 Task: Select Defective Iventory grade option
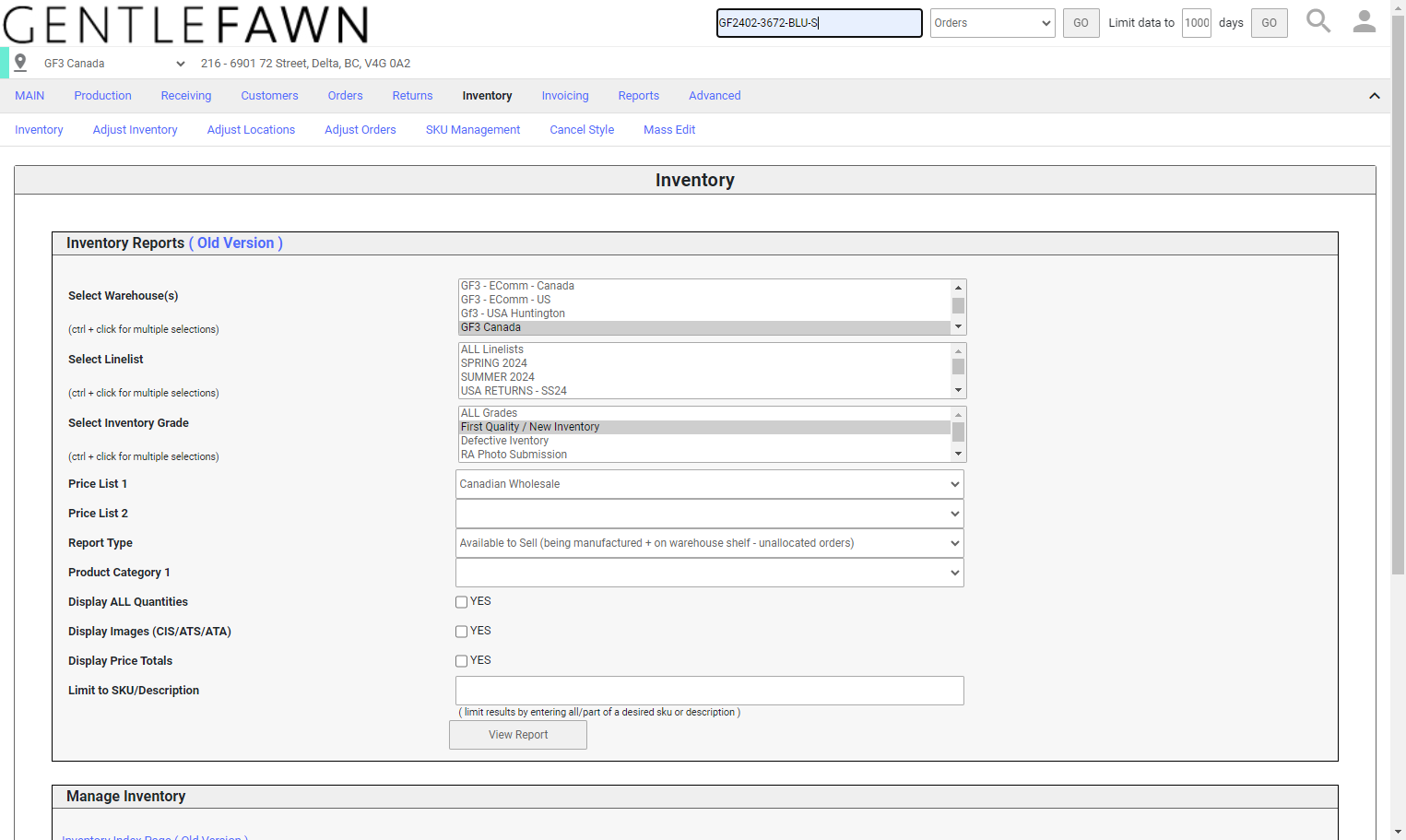click(704, 441)
